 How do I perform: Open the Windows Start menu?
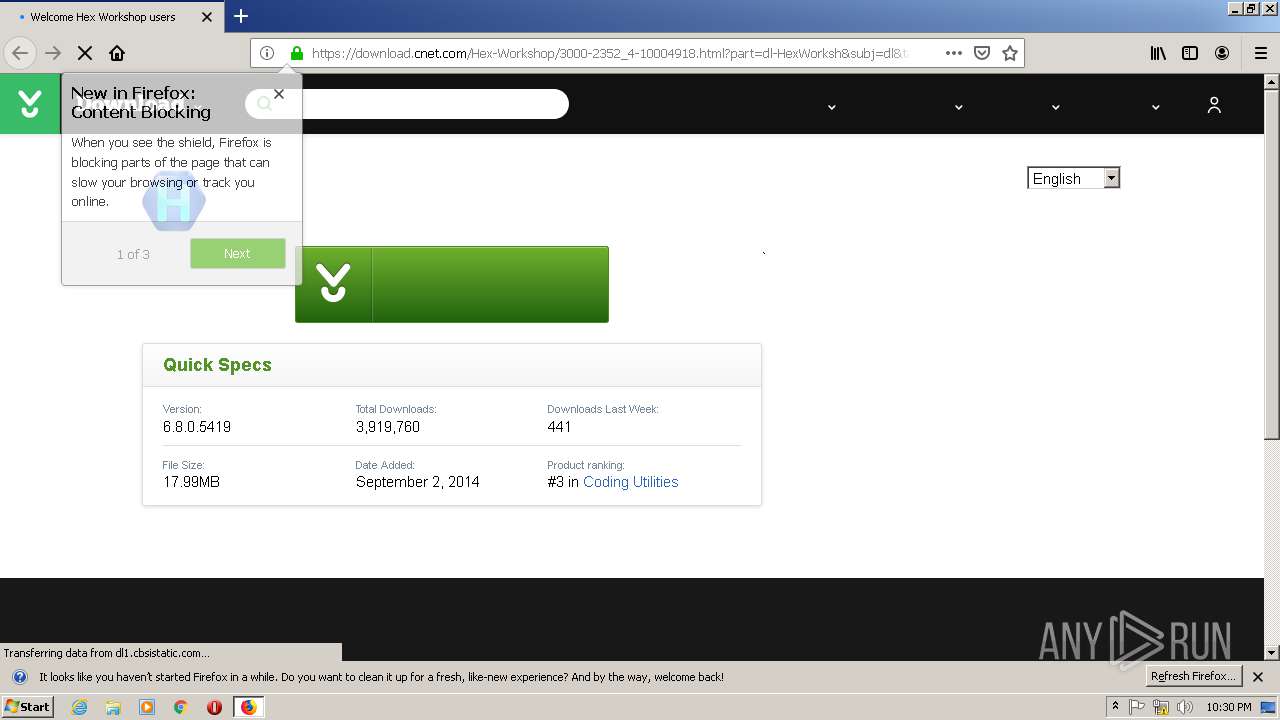click(27, 707)
